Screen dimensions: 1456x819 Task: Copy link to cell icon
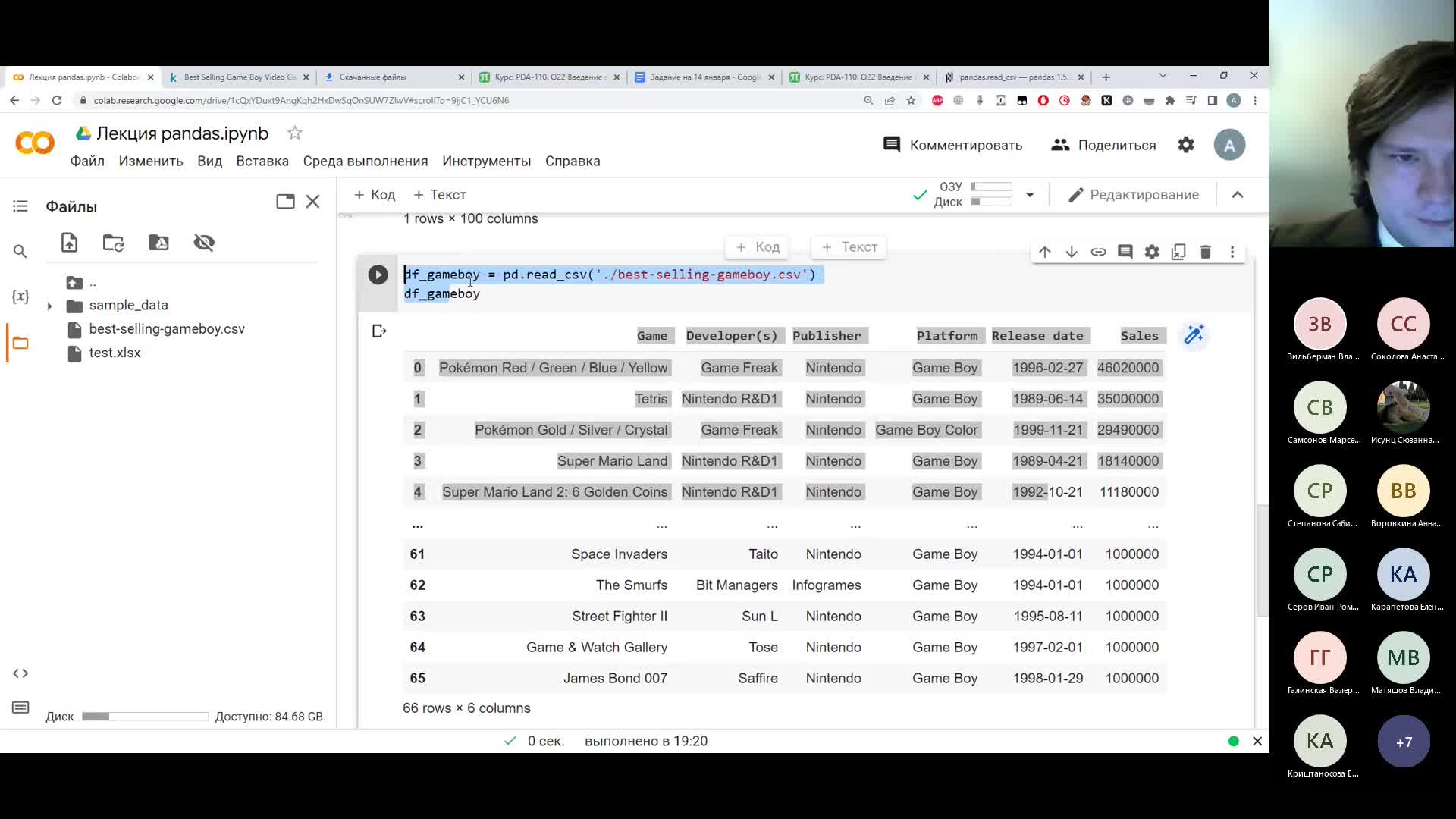coord(1098,252)
